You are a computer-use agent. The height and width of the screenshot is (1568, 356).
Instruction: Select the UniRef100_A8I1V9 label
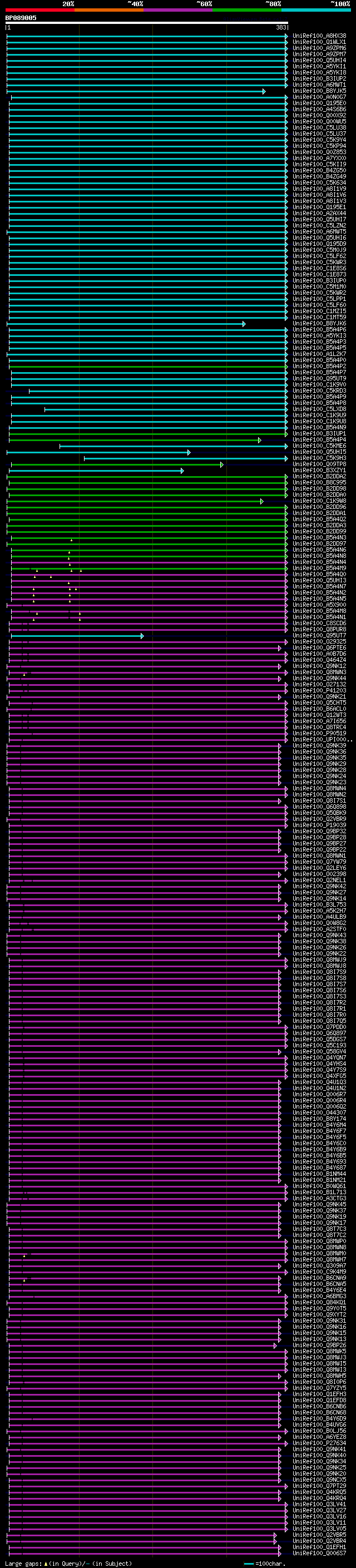click(x=319, y=189)
